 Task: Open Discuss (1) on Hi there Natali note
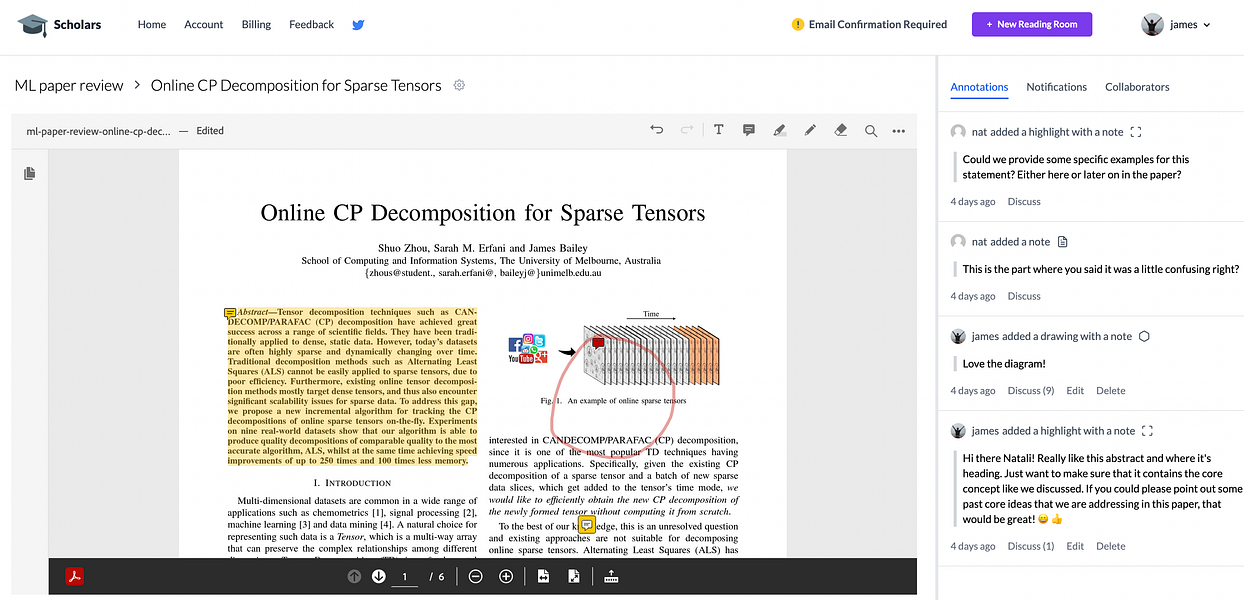1031,546
